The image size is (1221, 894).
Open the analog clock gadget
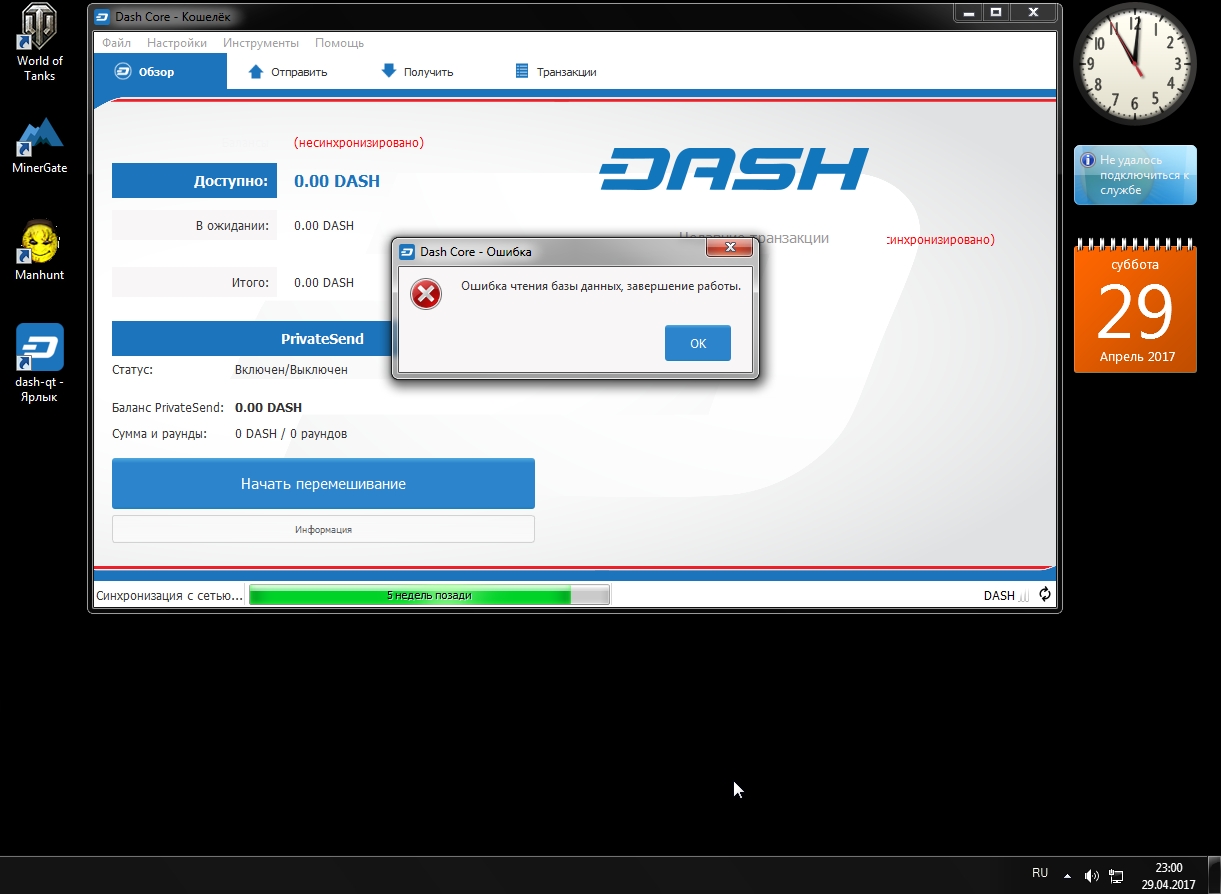click(x=1135, y=63)
